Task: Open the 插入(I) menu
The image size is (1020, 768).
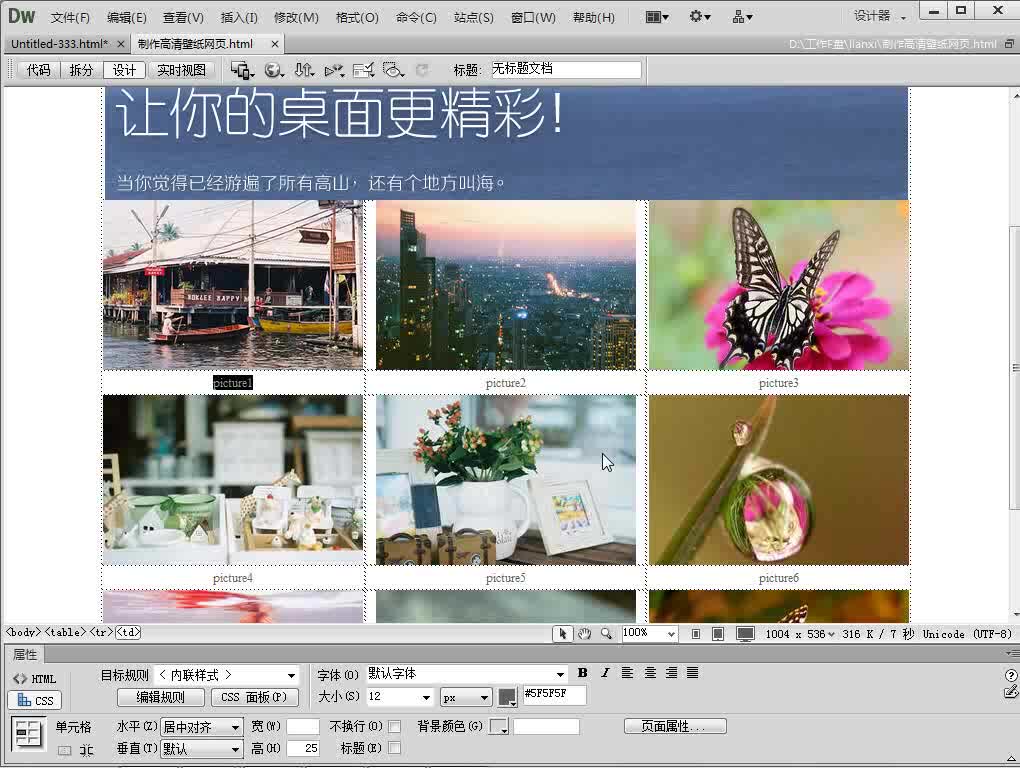Action: point(239,17)
